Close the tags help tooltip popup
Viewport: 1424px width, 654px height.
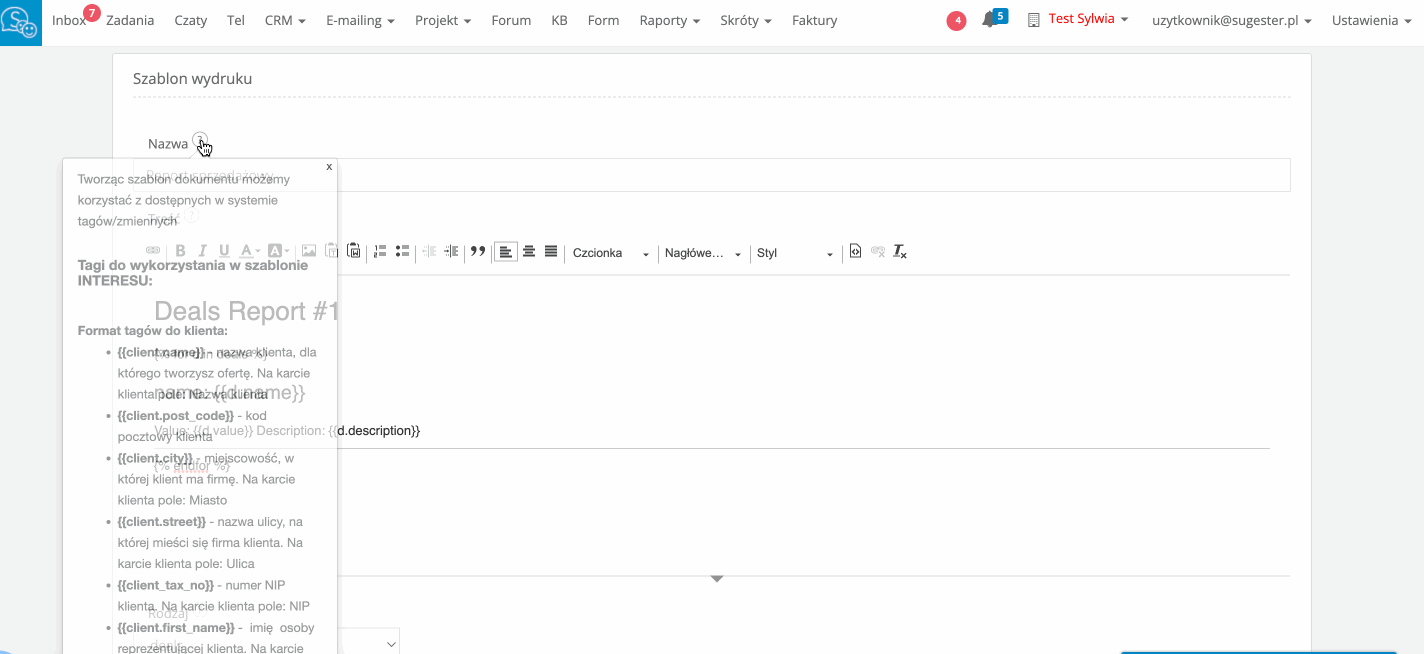(329, 167)
